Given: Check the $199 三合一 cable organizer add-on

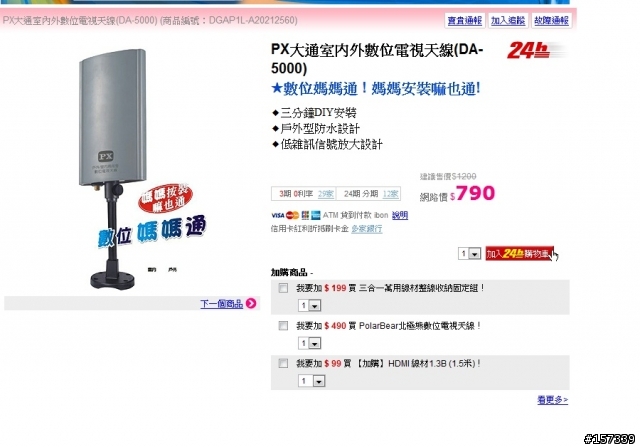Looking at the screenshot, I should tap(283, 288).
